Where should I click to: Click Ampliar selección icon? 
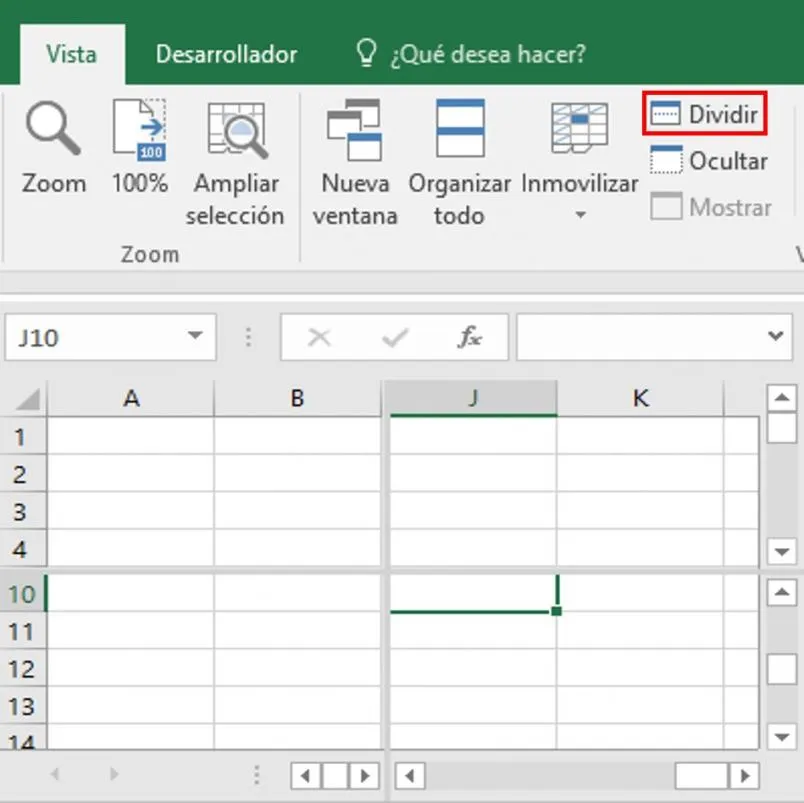coord(236,130)
